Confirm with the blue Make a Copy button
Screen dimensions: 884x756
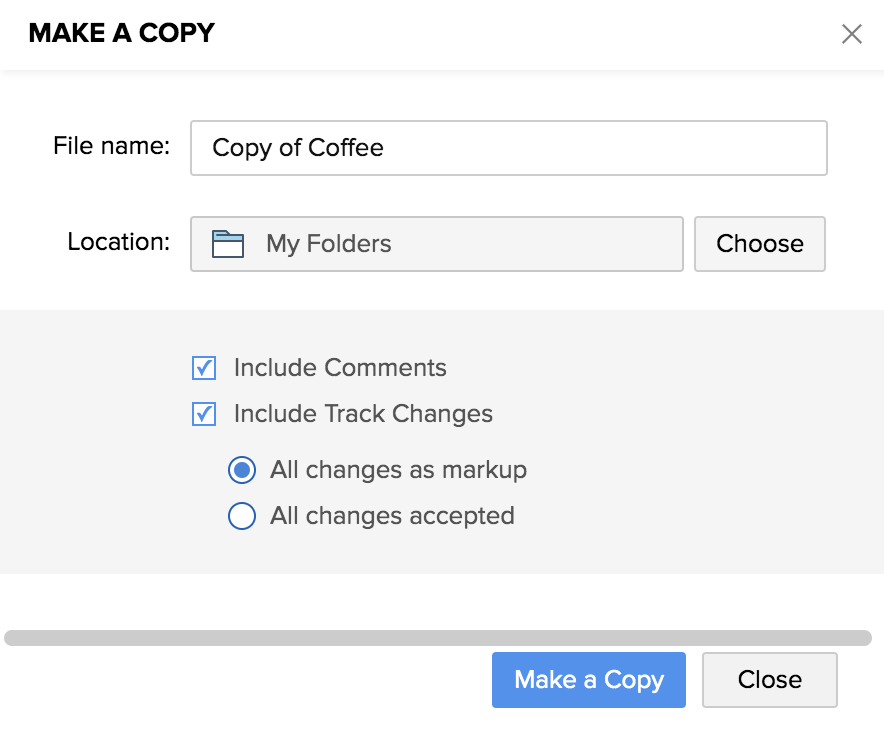(x=588, y=680)
